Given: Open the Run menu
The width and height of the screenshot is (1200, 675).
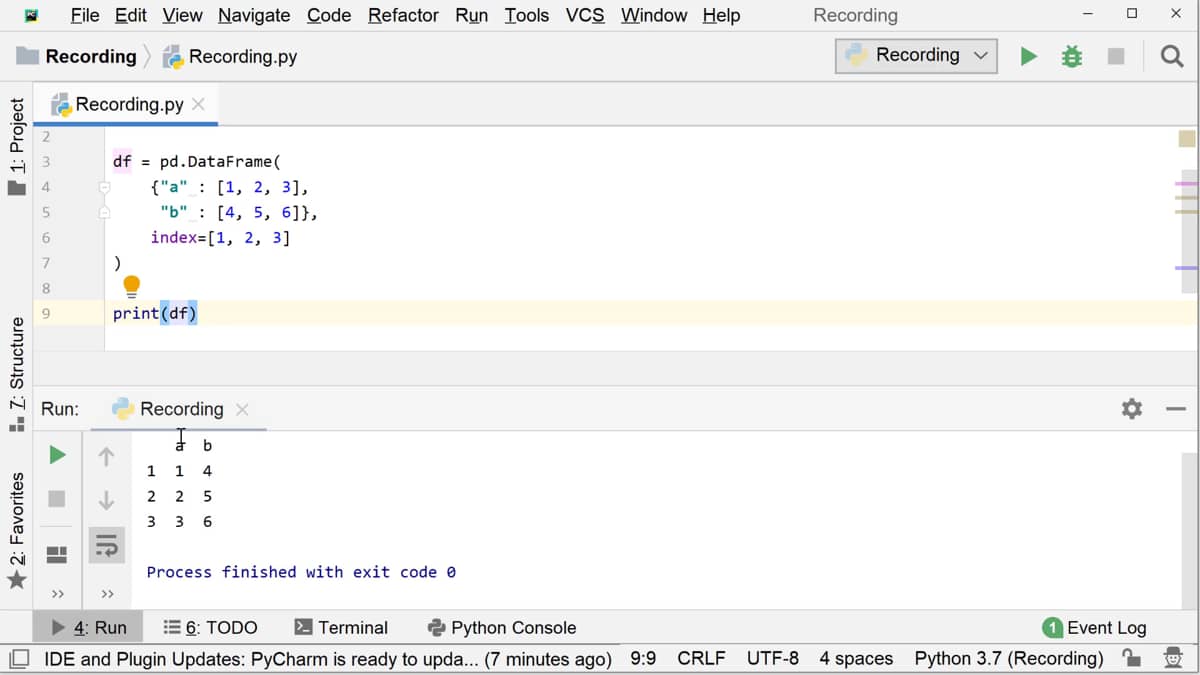Looking at the screenshot, I should click(471, 15).
